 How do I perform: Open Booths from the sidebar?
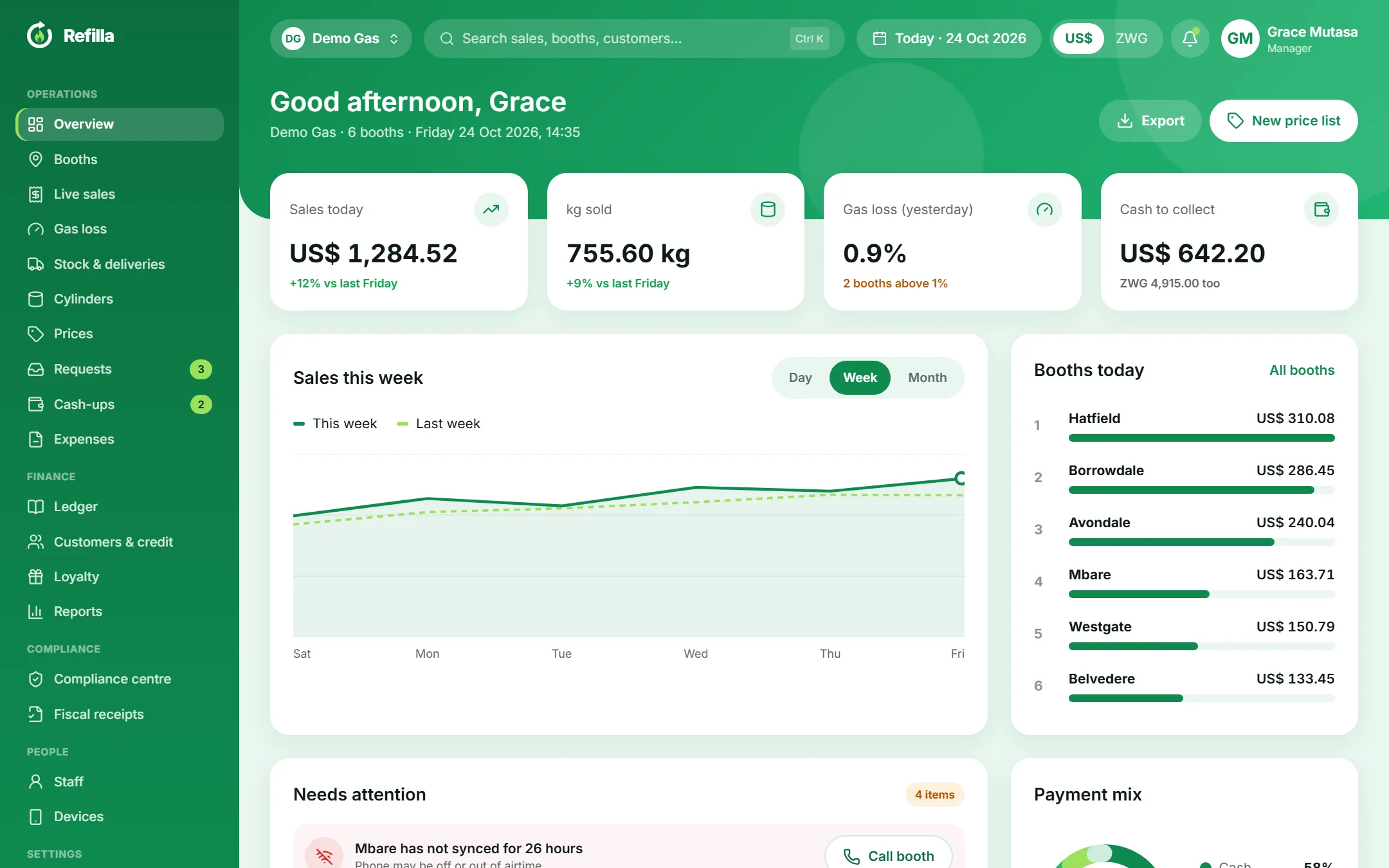point(120,159)
